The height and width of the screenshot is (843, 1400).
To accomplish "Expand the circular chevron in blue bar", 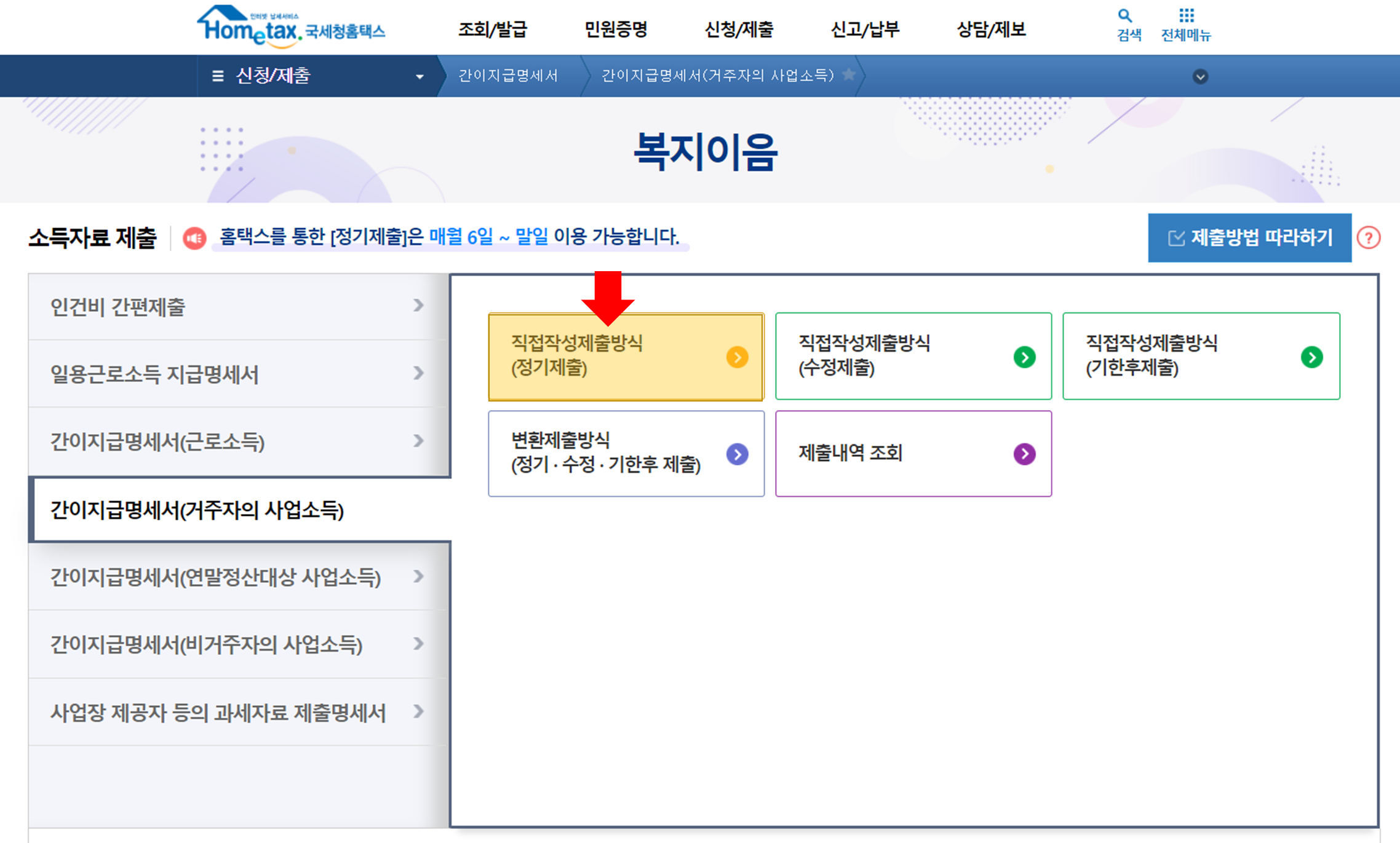I will point(1199,77).
